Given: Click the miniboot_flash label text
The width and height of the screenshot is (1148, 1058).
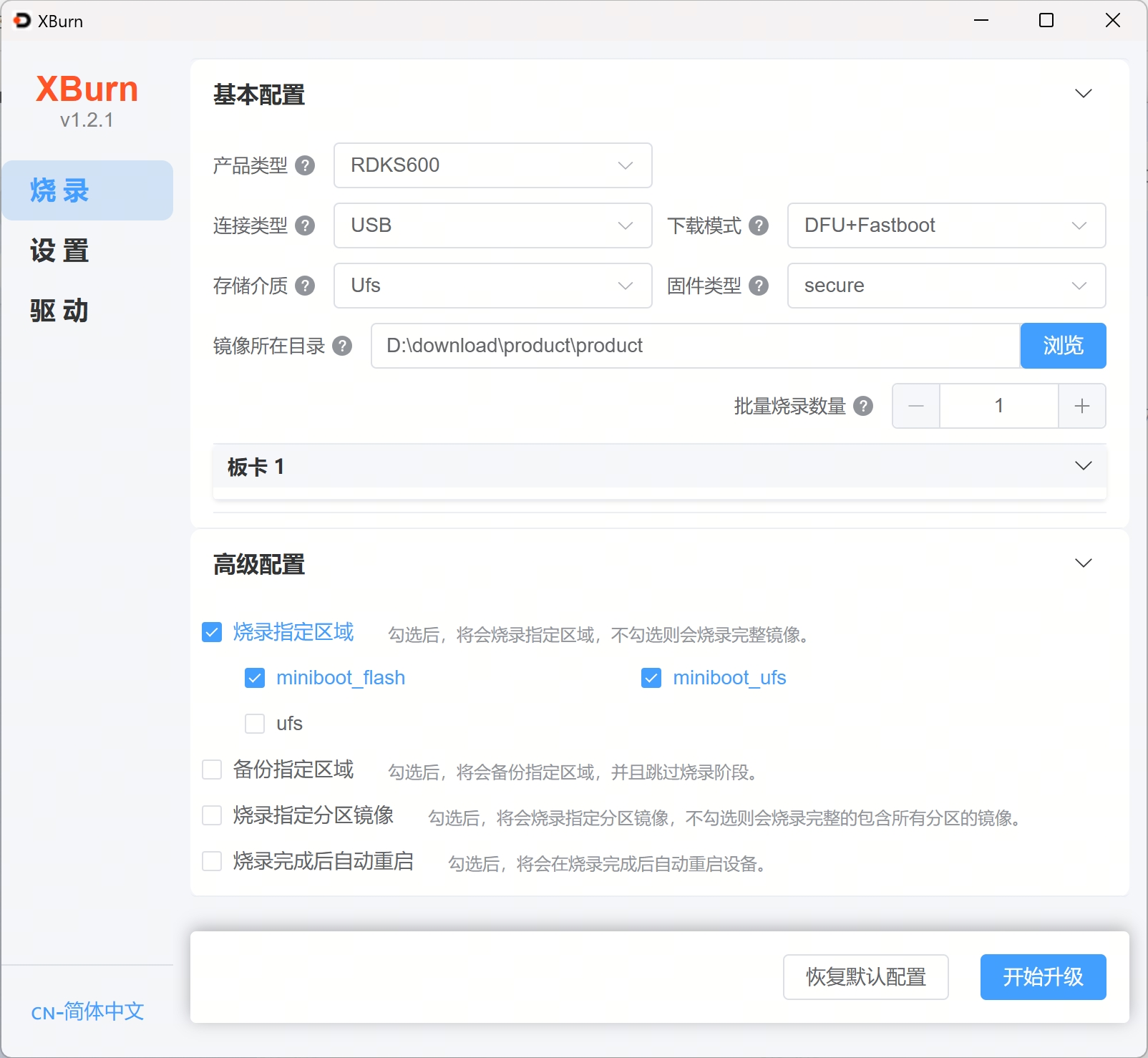Looking at the screenshot, I should tap(341, 678).
